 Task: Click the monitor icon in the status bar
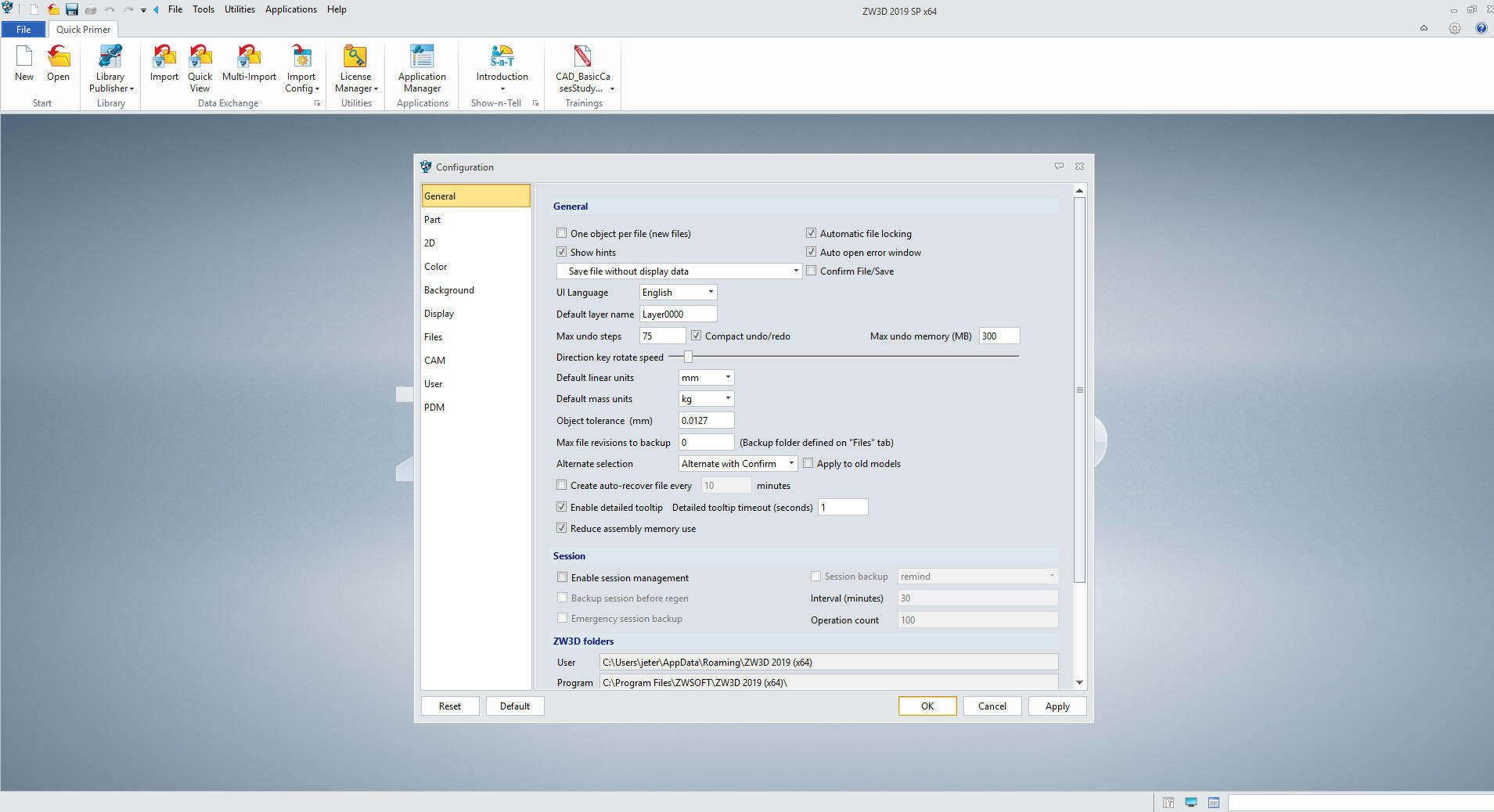pos(1191,803)
